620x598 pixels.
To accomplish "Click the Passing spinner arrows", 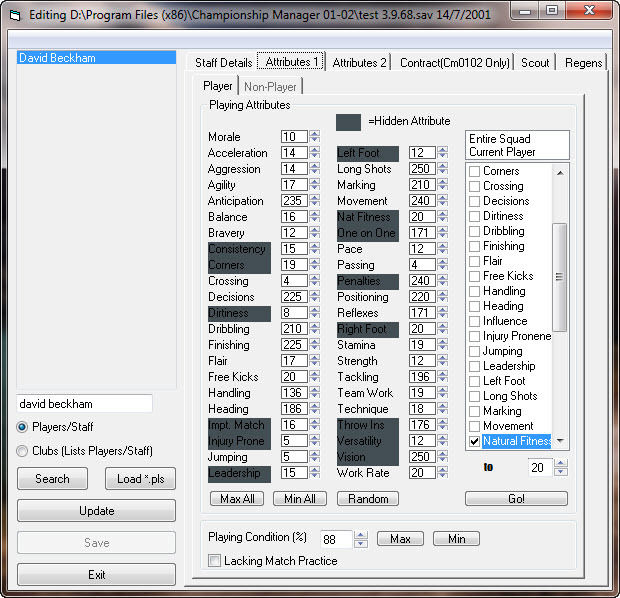I will pos(443,265).
